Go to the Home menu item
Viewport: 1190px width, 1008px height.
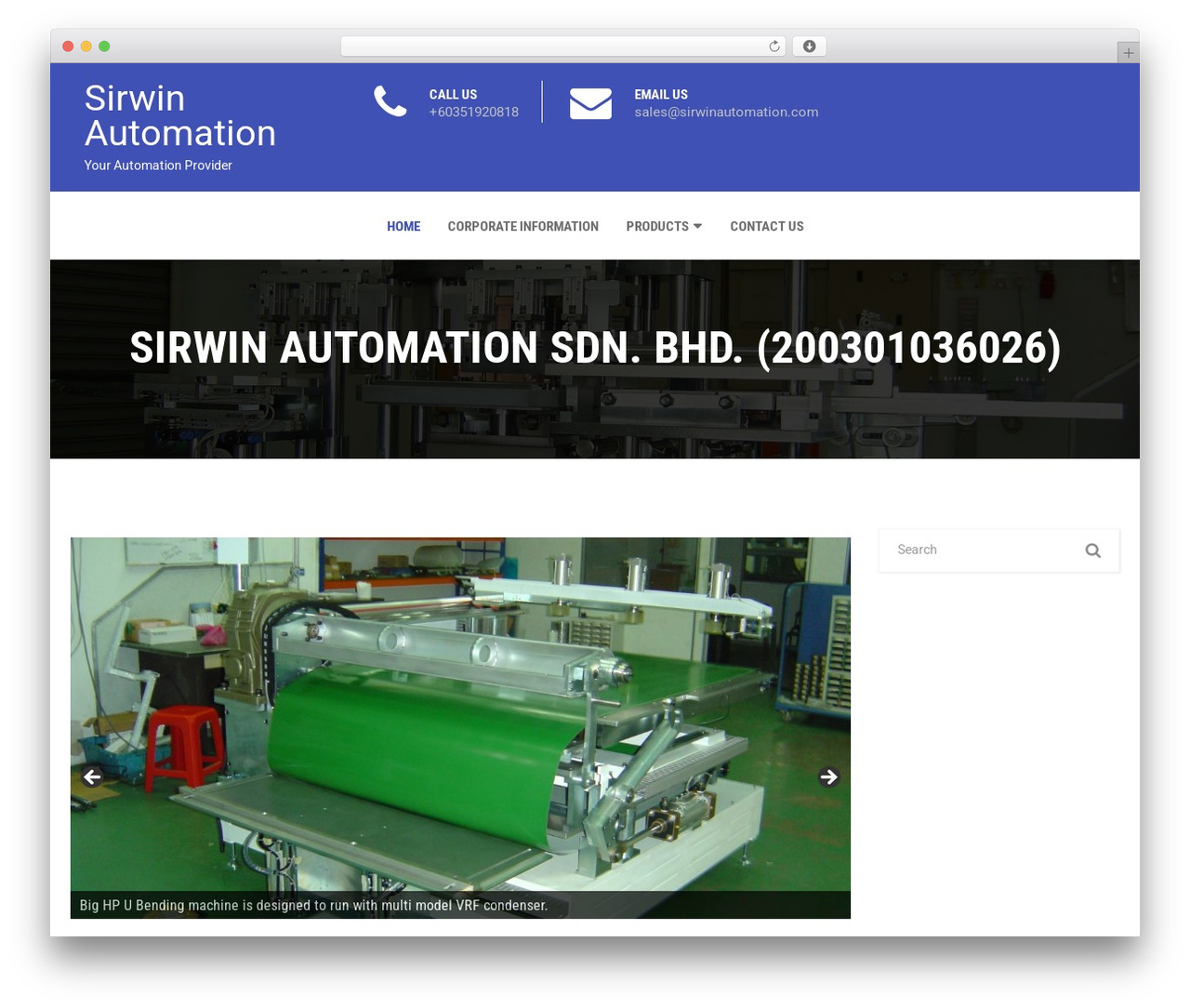point(403,226)
